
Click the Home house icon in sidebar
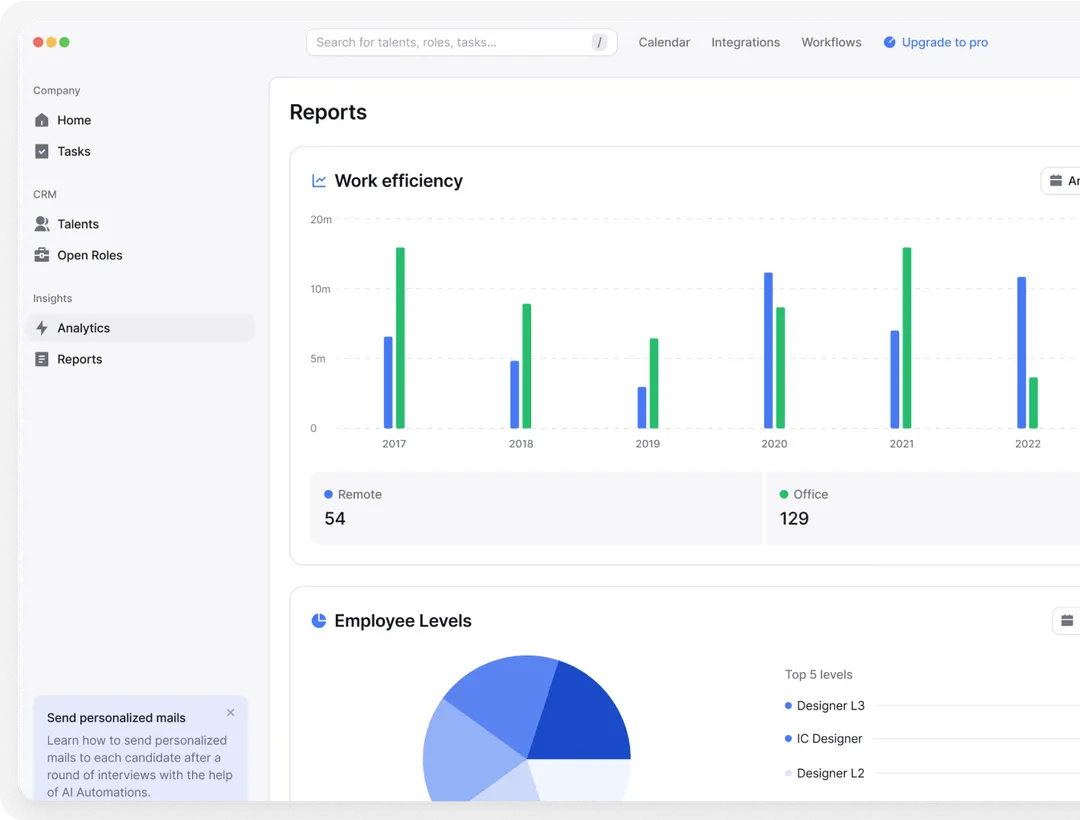tap(41, 120)
